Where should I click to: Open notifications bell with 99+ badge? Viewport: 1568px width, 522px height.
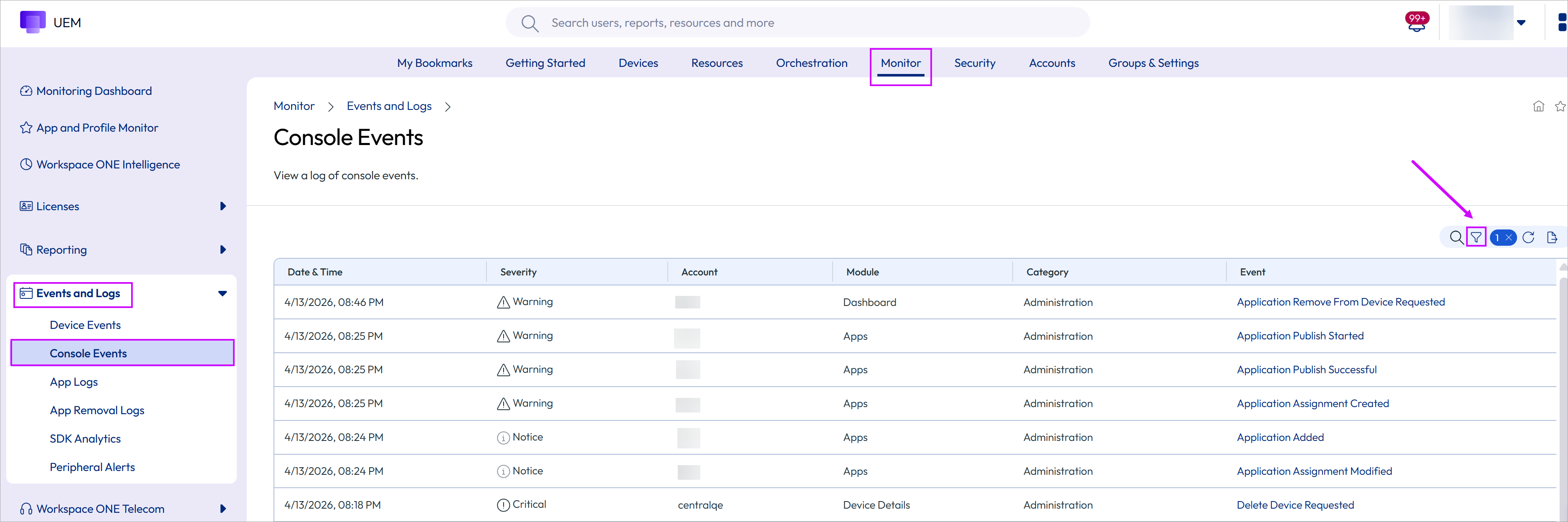(1416, 23)
